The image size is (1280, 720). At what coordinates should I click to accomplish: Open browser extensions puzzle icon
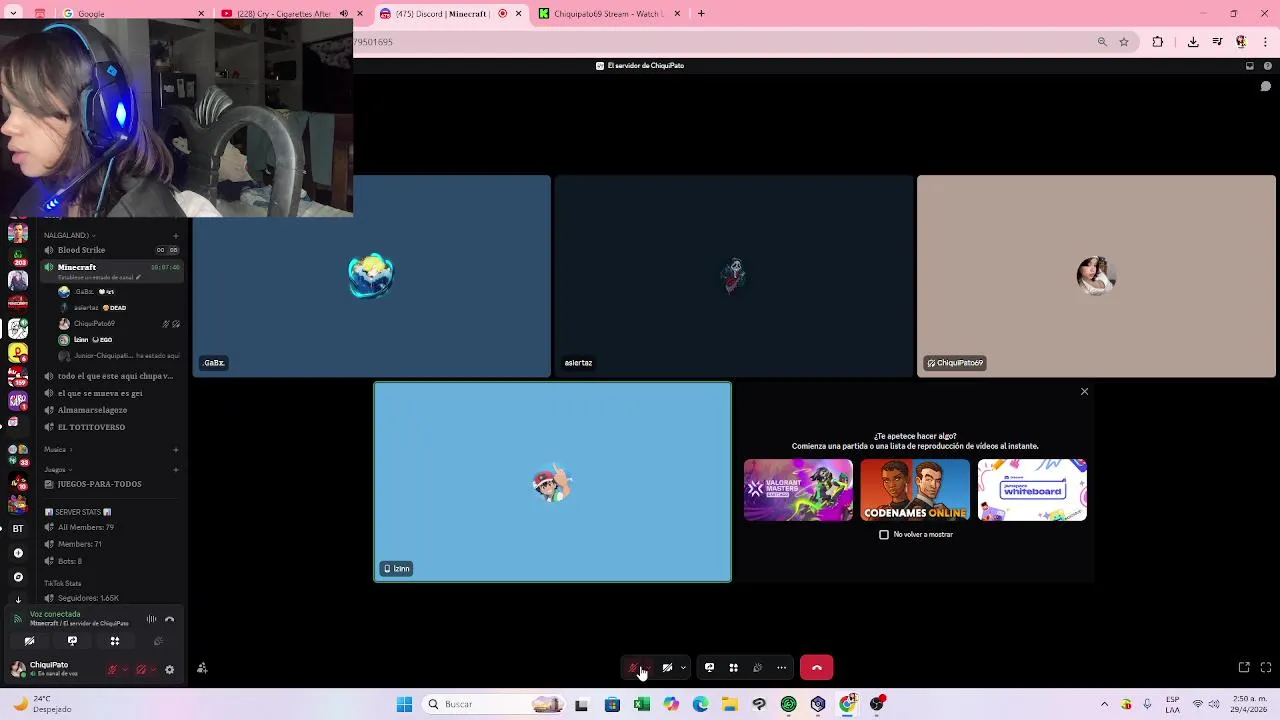click(x=1158, y=42)
